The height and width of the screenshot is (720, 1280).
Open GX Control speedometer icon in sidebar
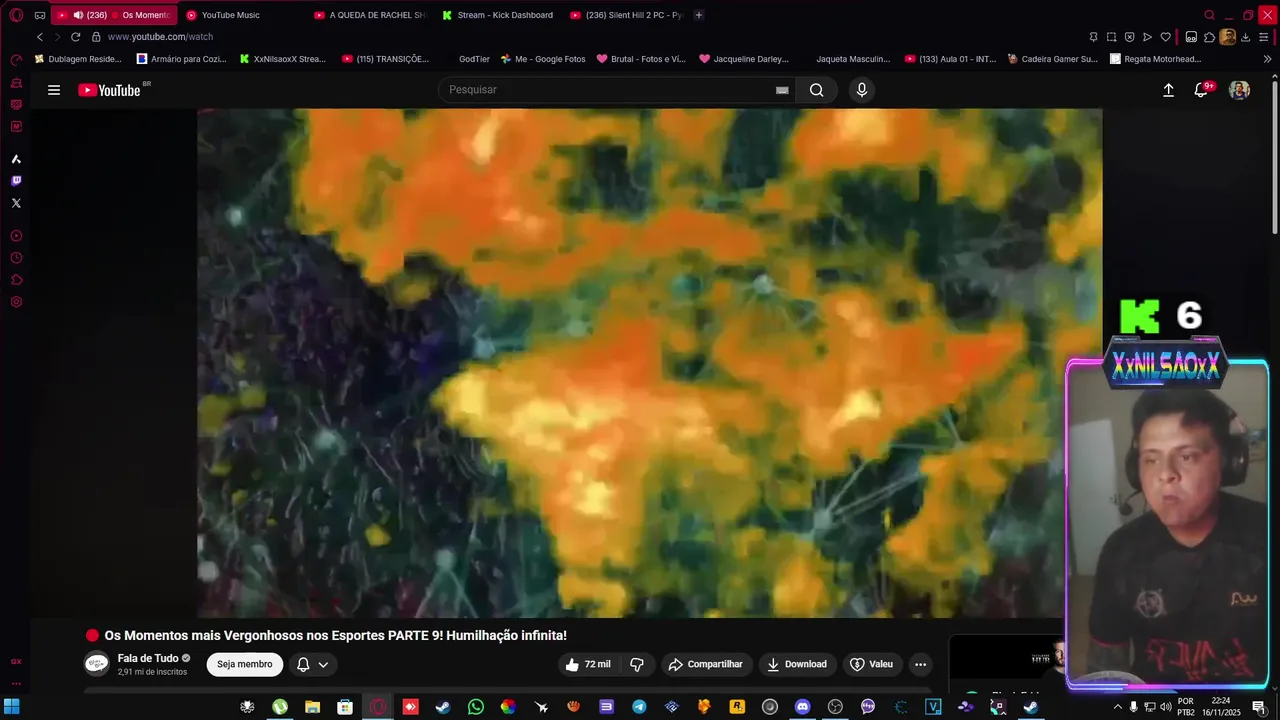coord(16,60)
